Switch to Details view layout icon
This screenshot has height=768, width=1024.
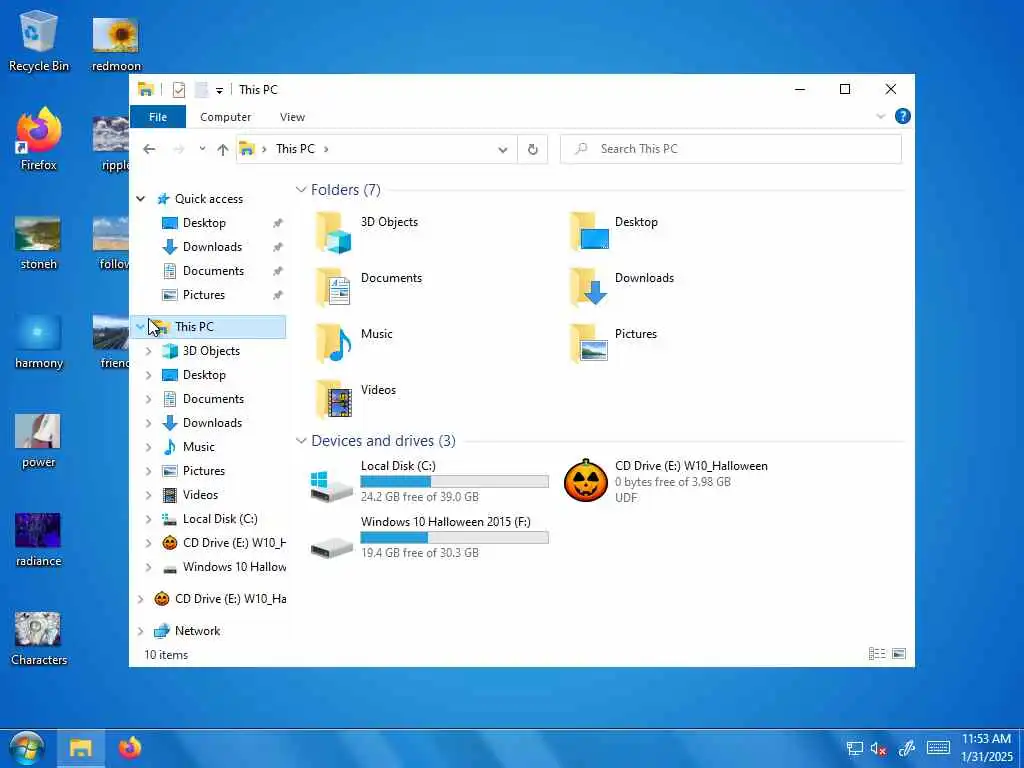click(877, 654)
